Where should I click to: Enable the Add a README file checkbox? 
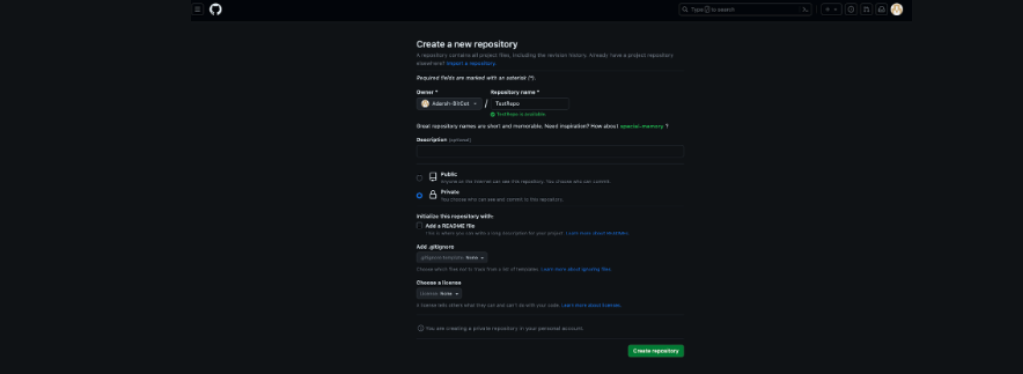click(x=420, y=226)
